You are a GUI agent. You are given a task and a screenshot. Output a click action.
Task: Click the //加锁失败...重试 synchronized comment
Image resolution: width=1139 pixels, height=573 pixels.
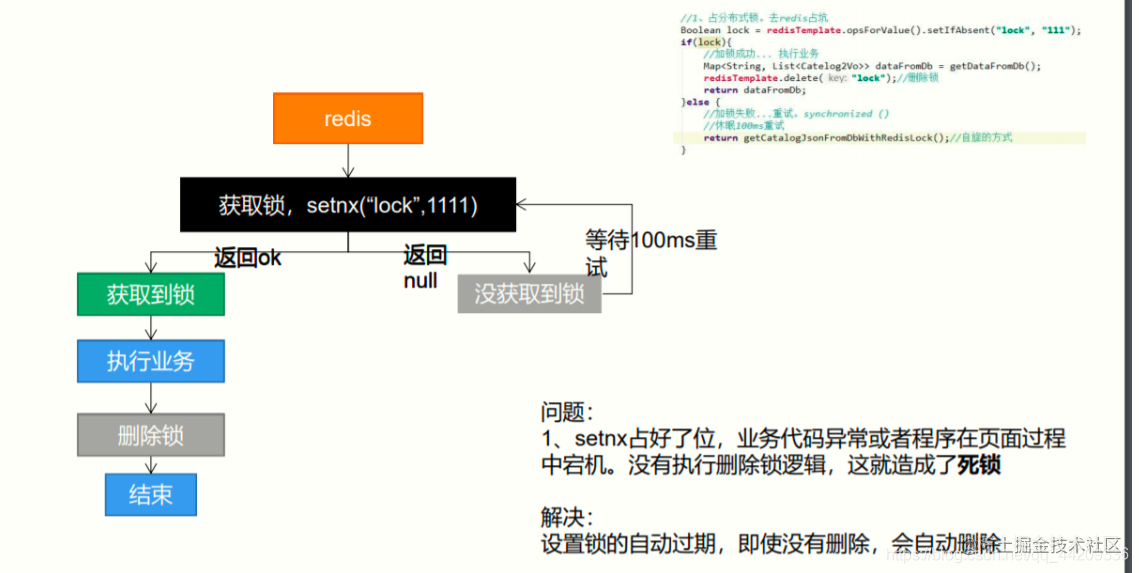[795, 114]
